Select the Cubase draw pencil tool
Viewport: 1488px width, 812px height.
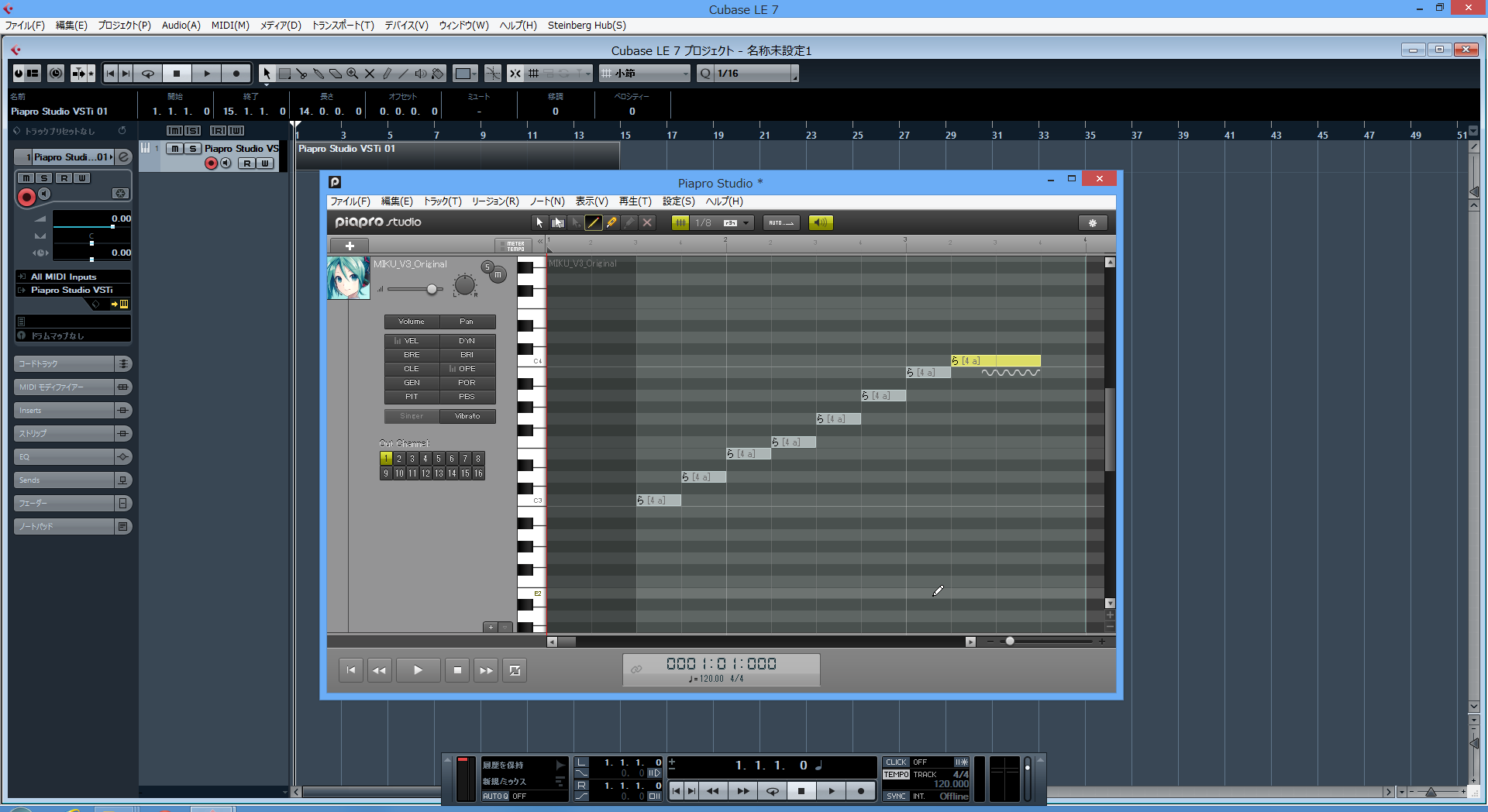point(387,74)
